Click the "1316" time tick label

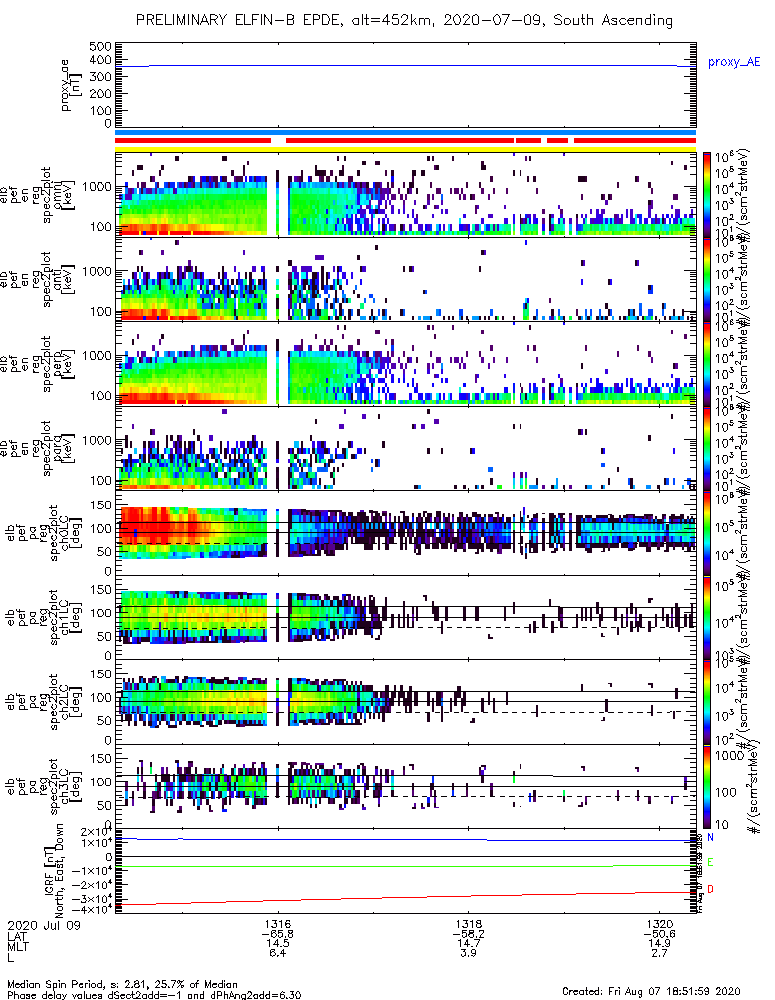[x=277, y=924]
